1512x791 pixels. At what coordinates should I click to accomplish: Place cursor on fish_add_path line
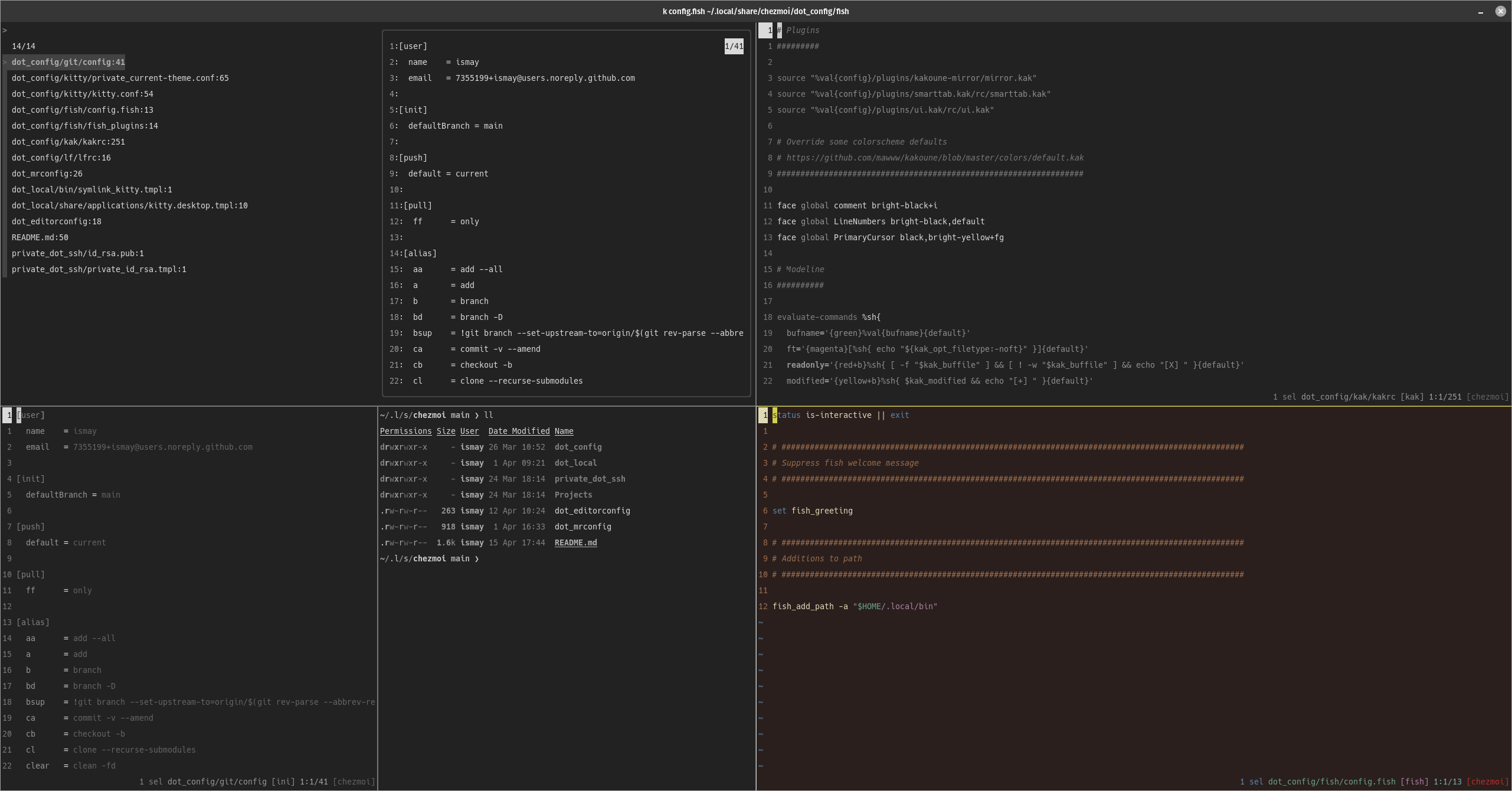click(855, 606)
